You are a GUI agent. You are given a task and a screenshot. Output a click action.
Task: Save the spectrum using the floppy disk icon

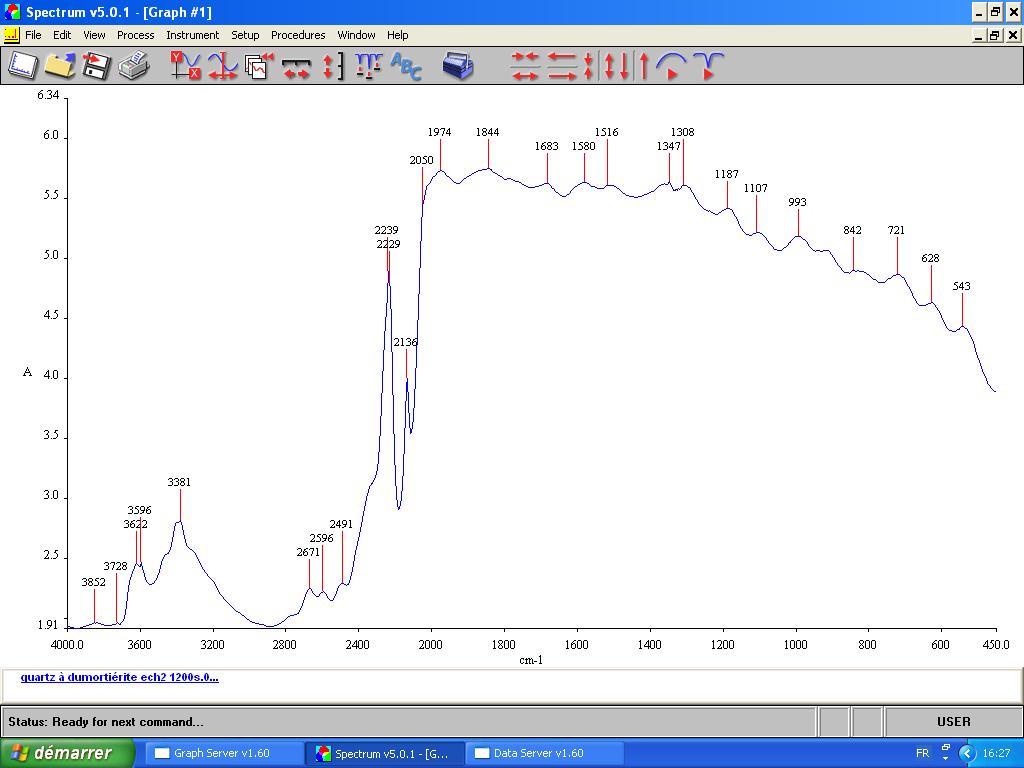96,67
